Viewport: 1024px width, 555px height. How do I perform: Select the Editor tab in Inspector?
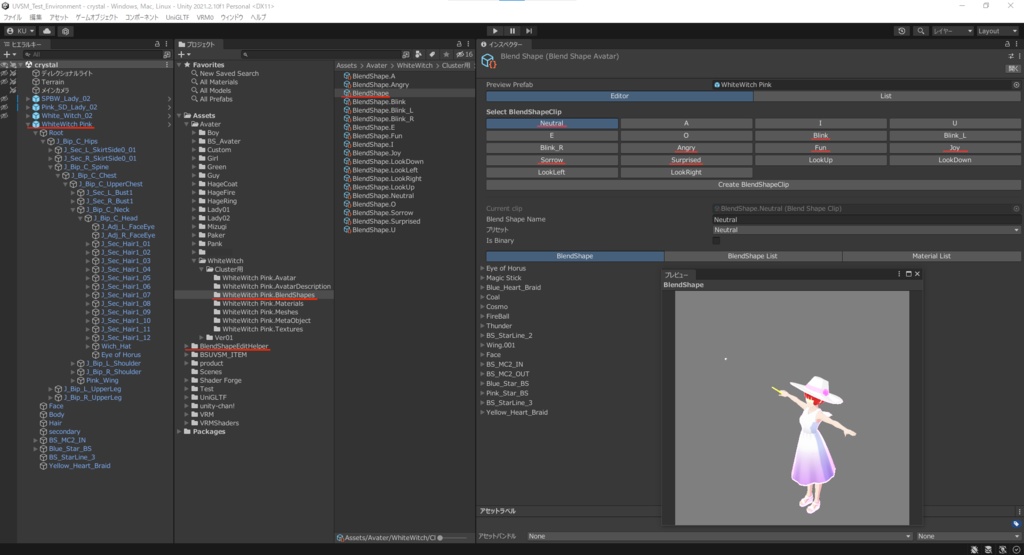pos(619,96)
